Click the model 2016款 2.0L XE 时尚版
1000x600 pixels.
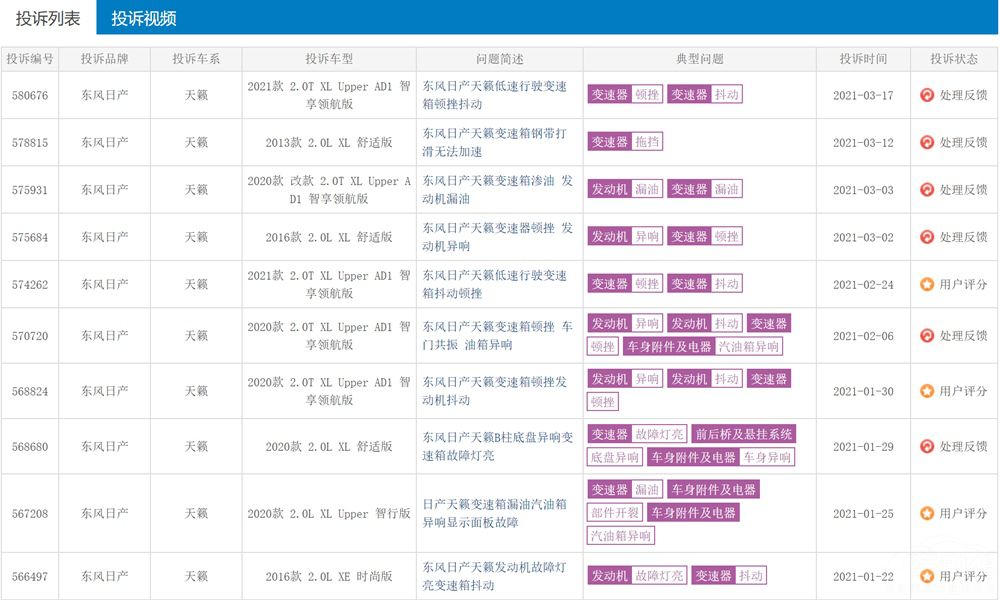coord(329,576)
